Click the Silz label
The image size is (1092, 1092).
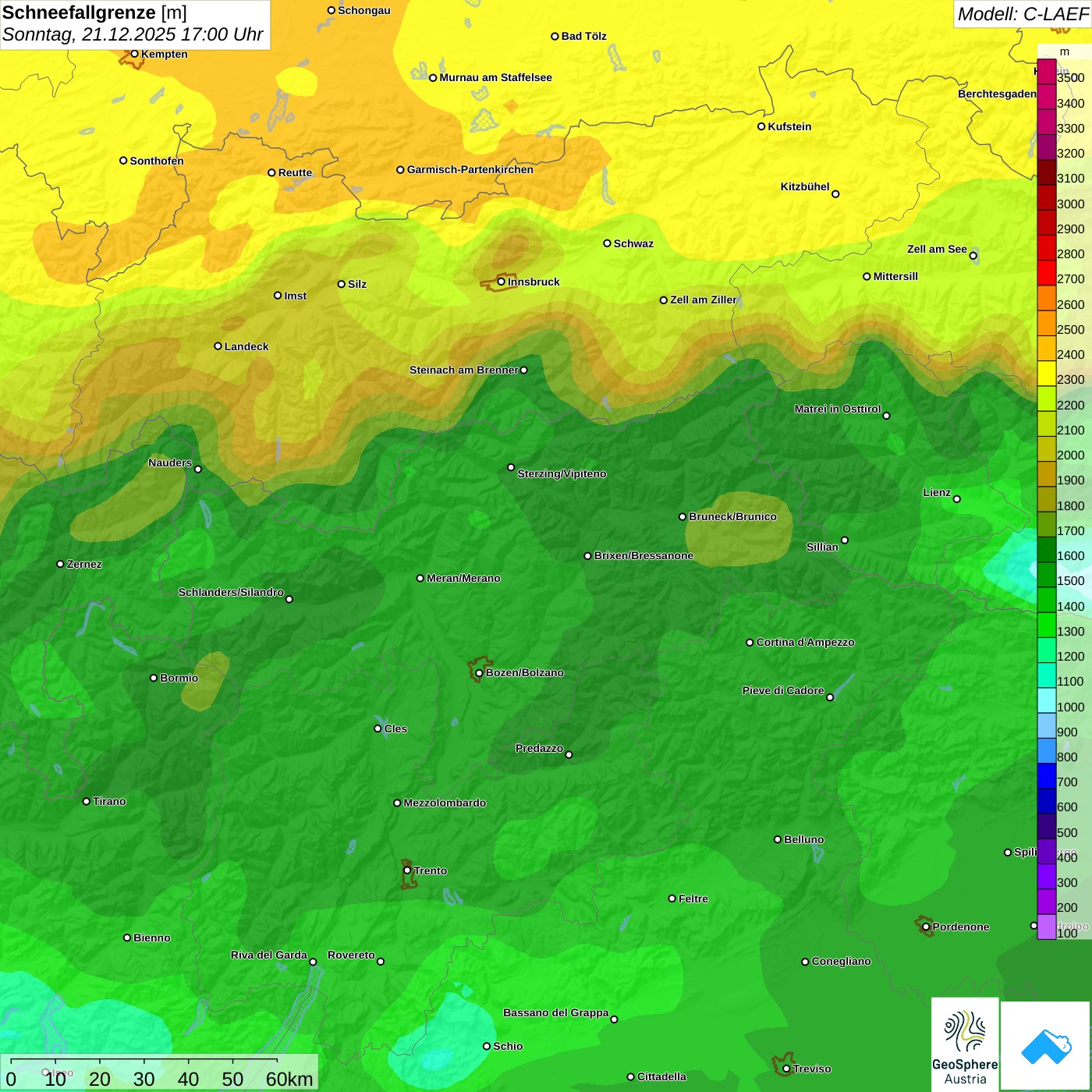(357, 284)
